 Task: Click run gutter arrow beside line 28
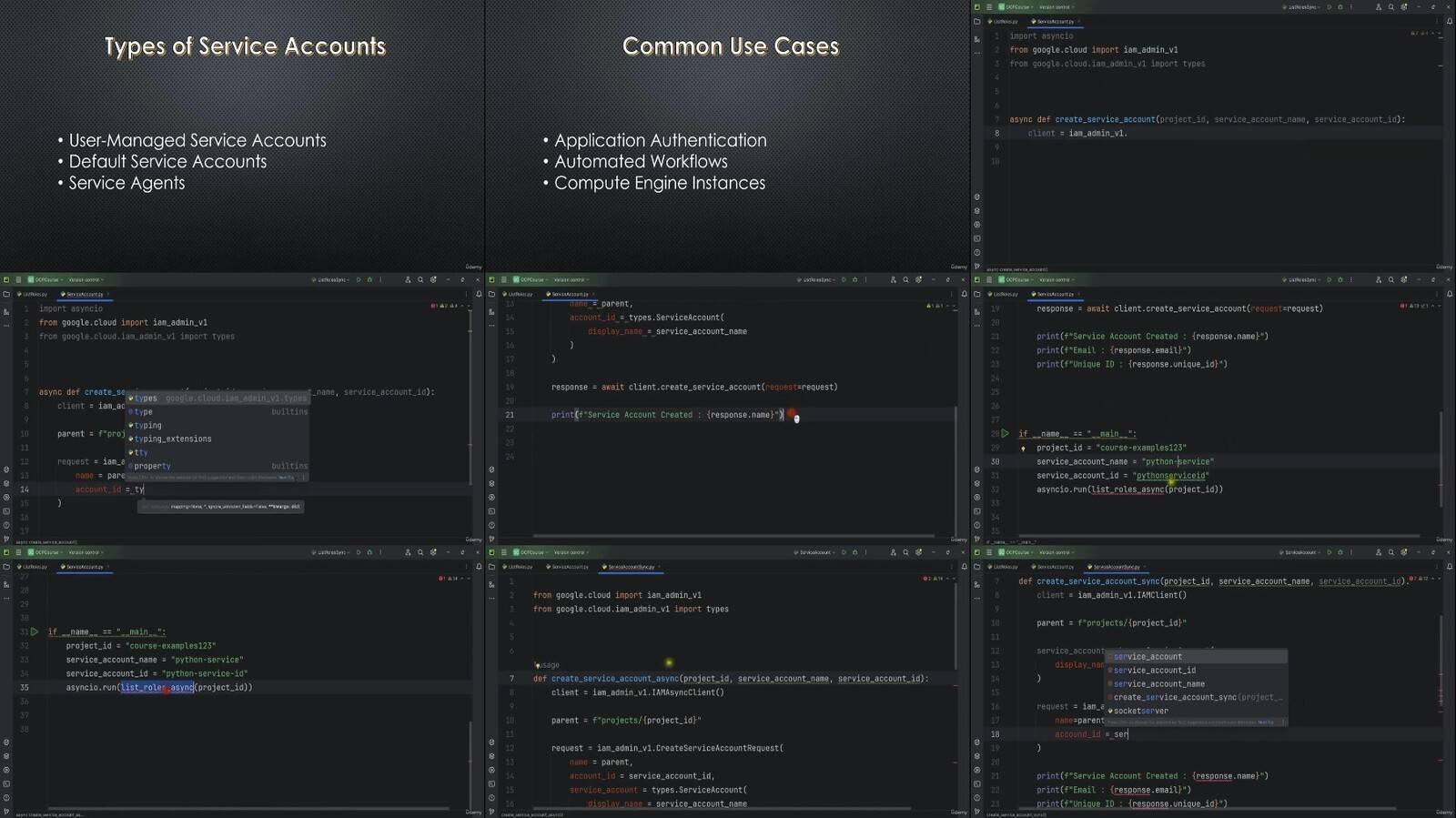pyautogui.click(x=1006, y=434)
